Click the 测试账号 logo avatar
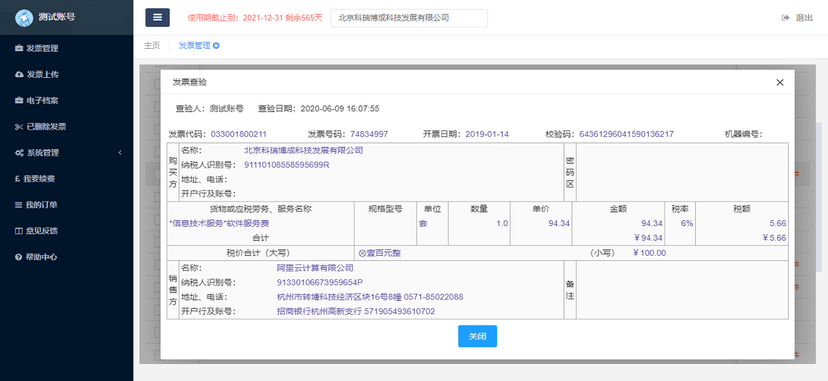828x381 pixels. [24, 17]
